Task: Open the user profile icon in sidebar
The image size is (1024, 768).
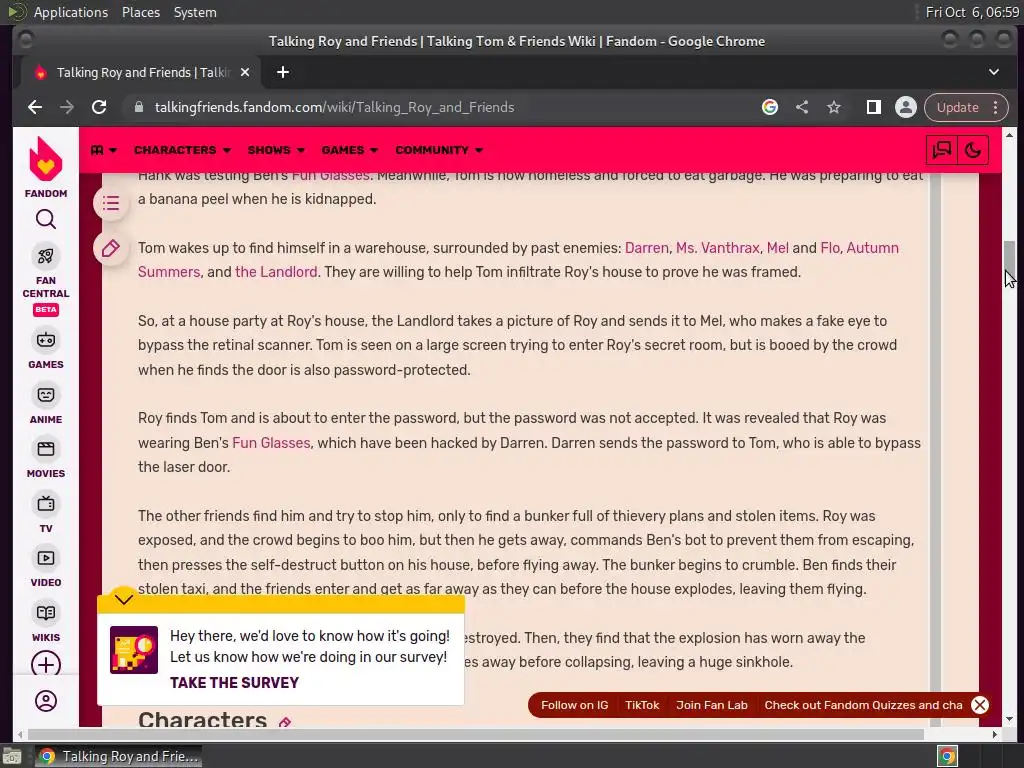Action: pos(46,701)
